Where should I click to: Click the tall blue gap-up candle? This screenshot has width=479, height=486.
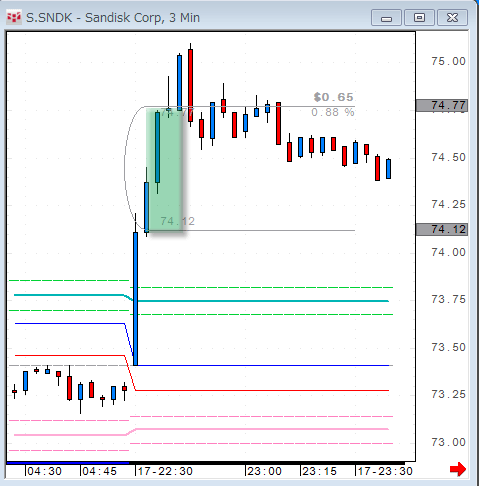(x=135, y=299)
